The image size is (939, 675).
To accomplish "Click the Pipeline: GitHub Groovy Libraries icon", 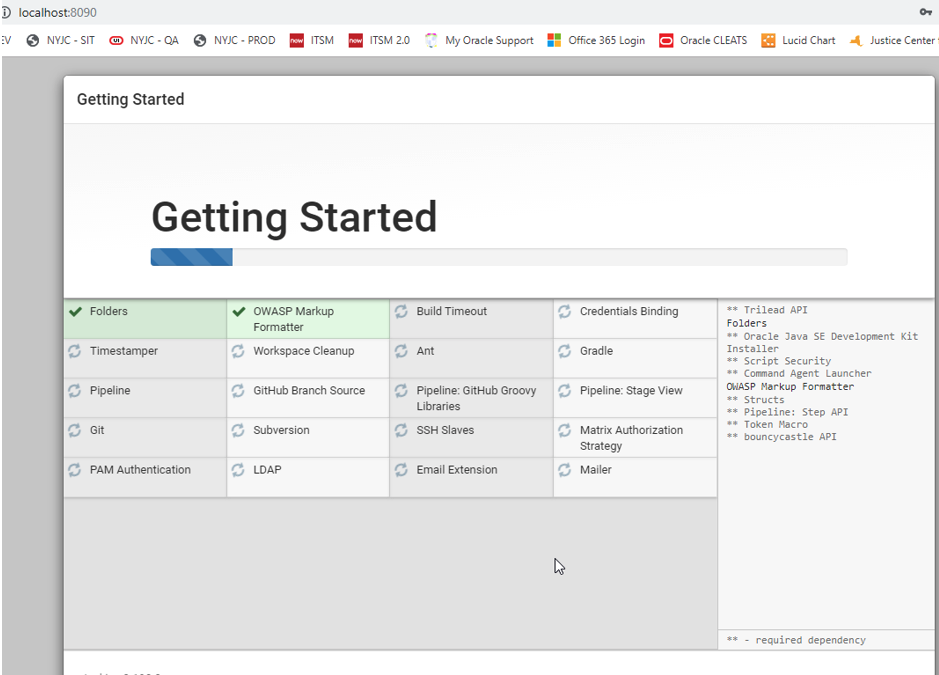I will [401, 391].
